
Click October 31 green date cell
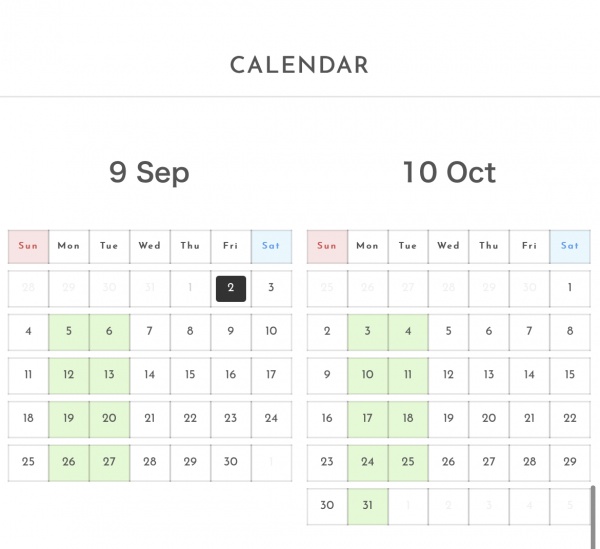point(367,505)
